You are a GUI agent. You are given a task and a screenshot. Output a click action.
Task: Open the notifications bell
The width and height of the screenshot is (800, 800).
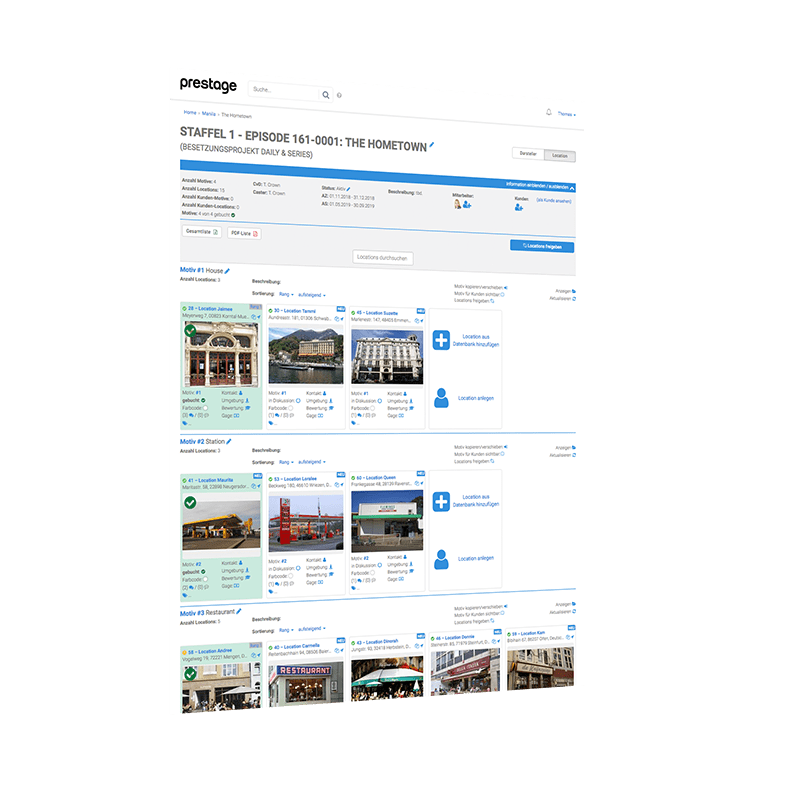(x=548, y=112)
